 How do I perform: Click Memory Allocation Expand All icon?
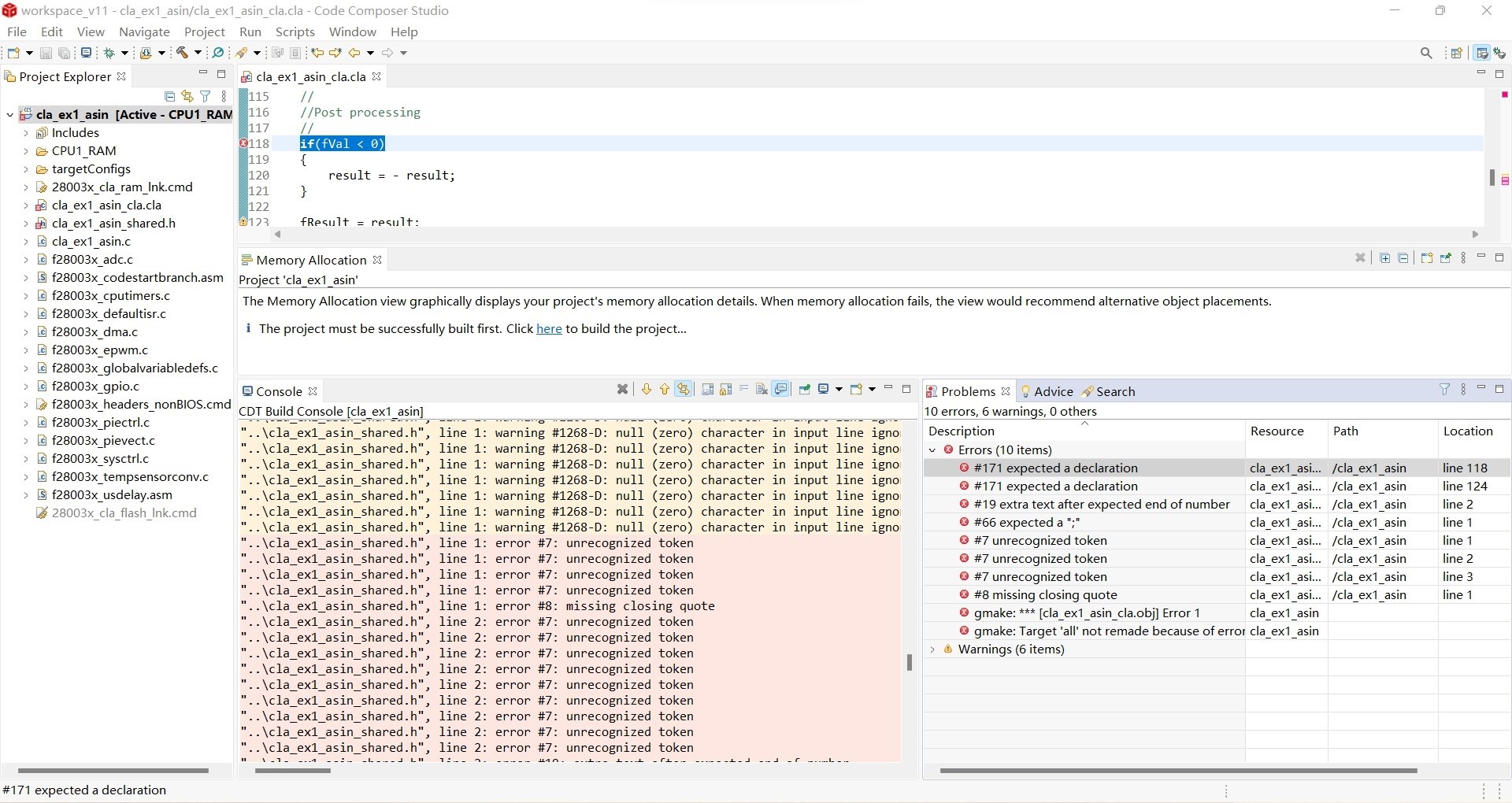1385,258
